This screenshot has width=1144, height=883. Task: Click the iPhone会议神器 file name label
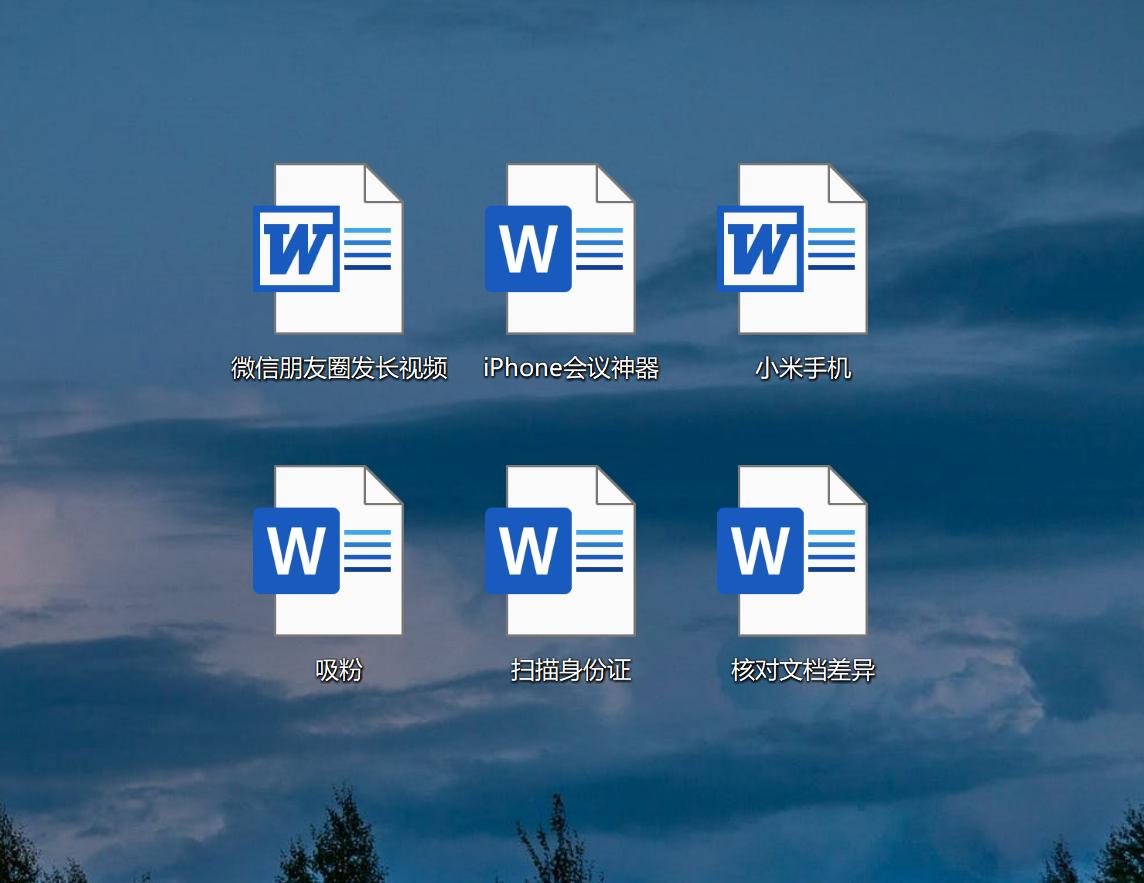[x=570, y=368]
